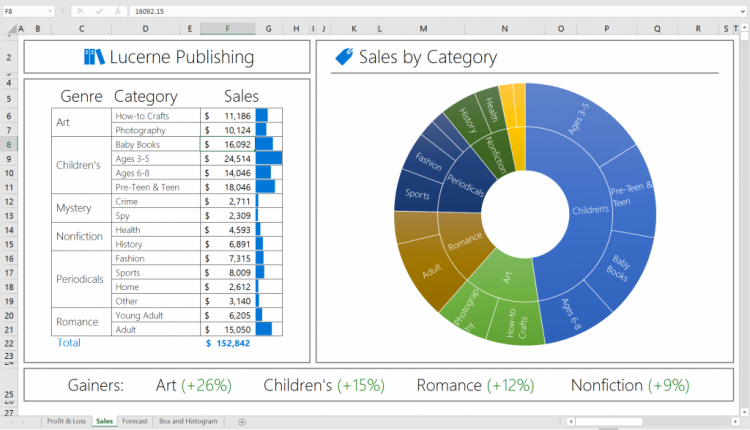
Task: Click the Children's (+15%) gainer text
Action: click(x=324, y=385)
